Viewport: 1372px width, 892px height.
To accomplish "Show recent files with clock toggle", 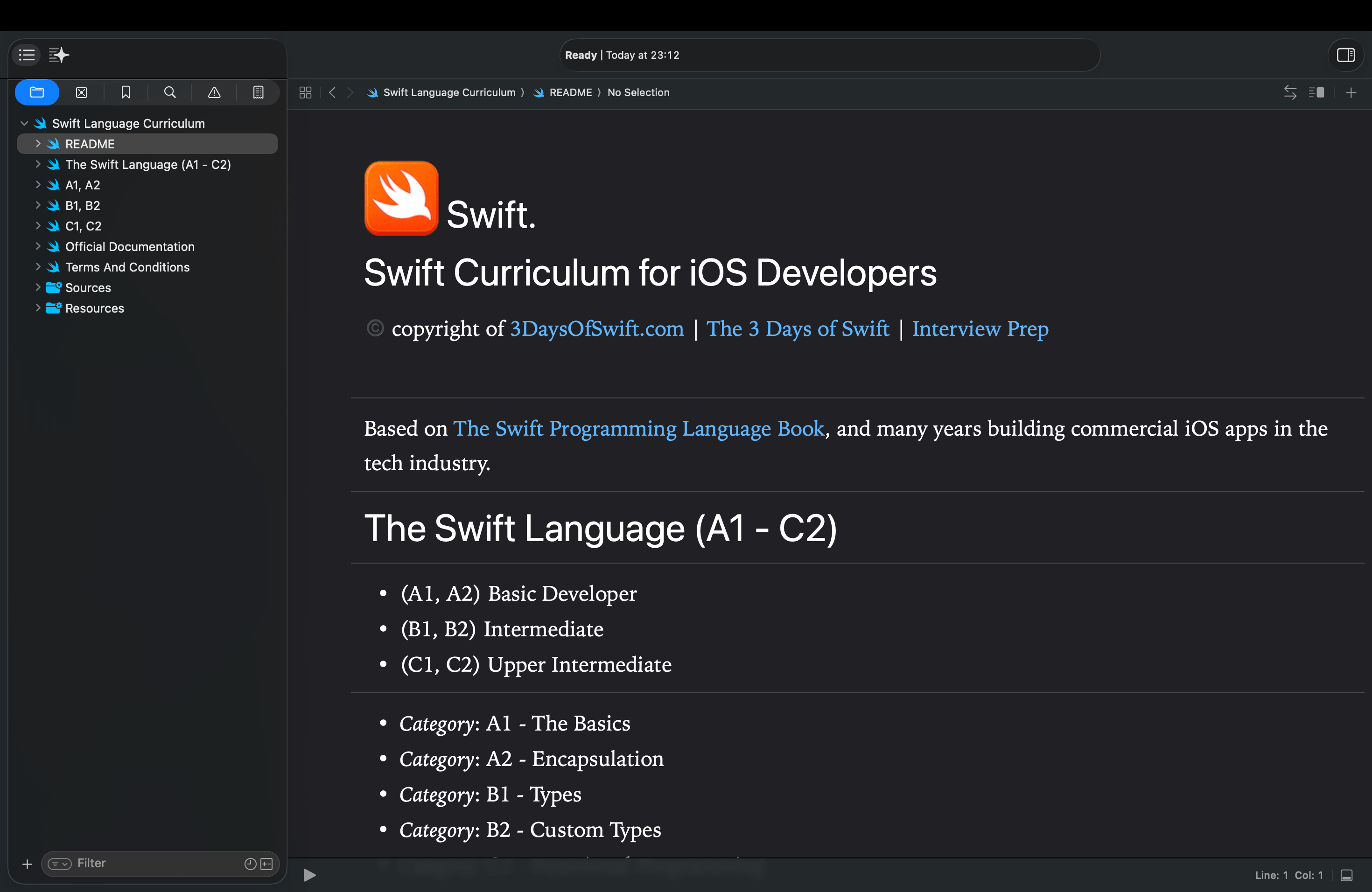I will click(250, 863).
